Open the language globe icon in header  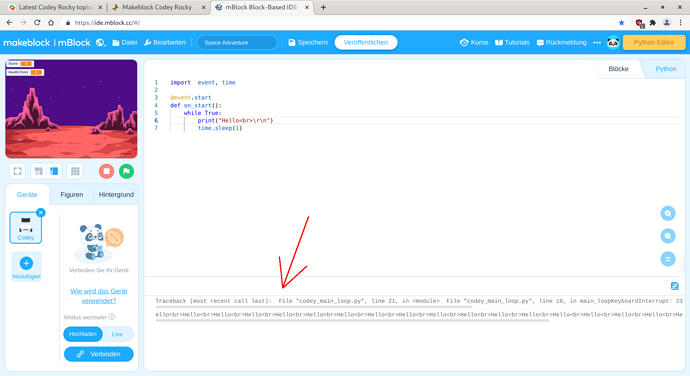pyautogui.click(x=101, y=43)
